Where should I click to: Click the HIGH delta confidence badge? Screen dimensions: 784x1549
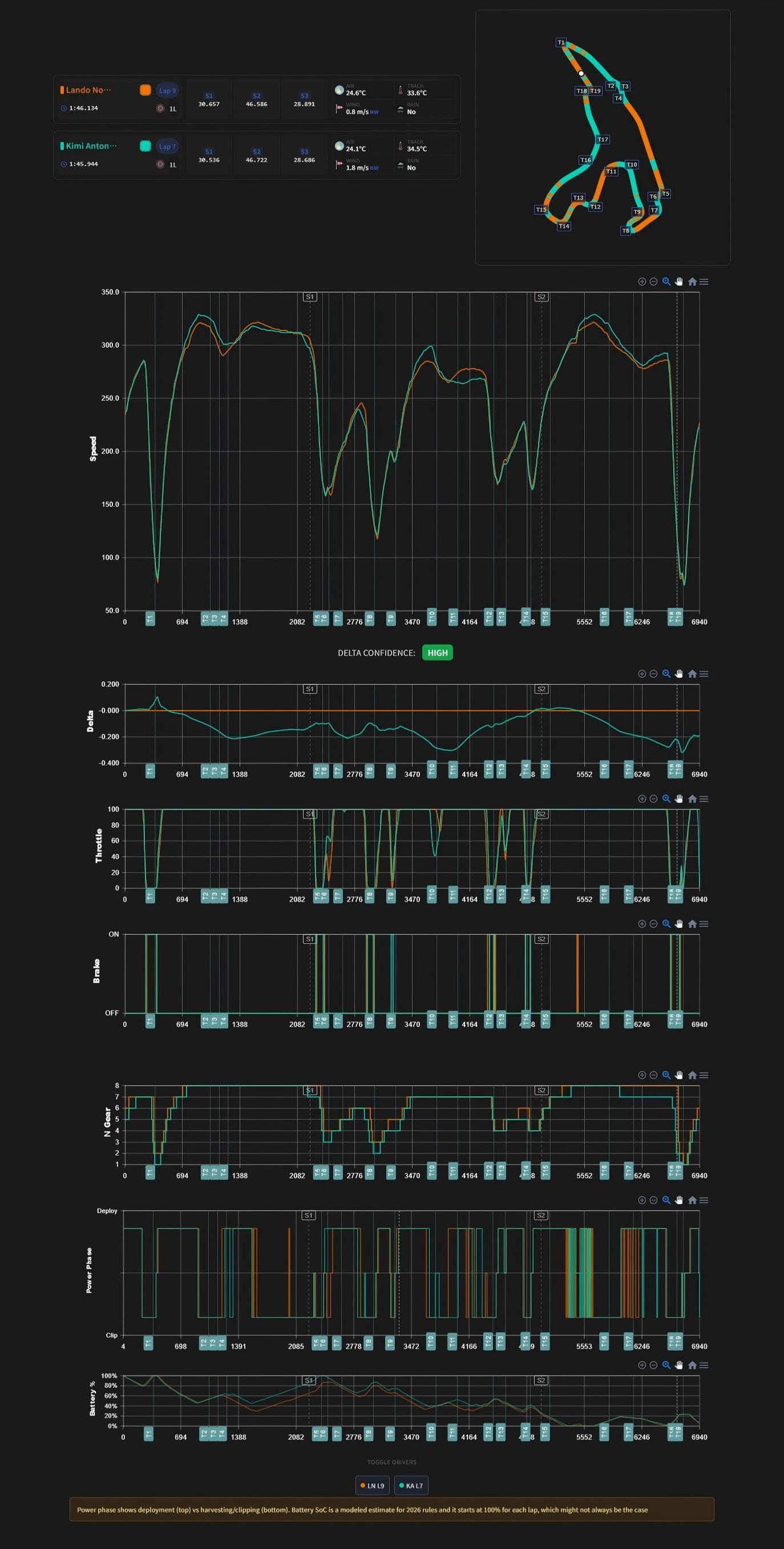click(437, 653)
